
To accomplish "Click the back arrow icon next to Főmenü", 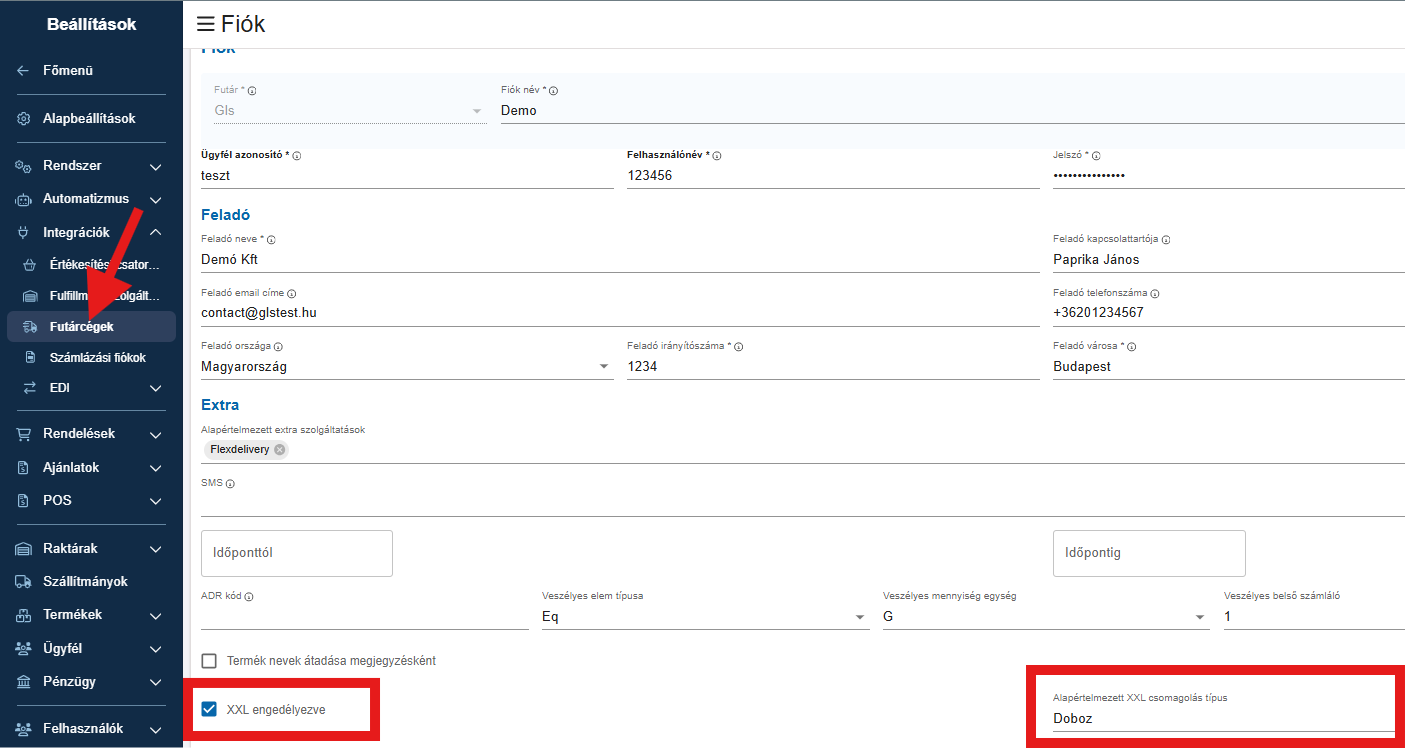I will tap(24, 71).
